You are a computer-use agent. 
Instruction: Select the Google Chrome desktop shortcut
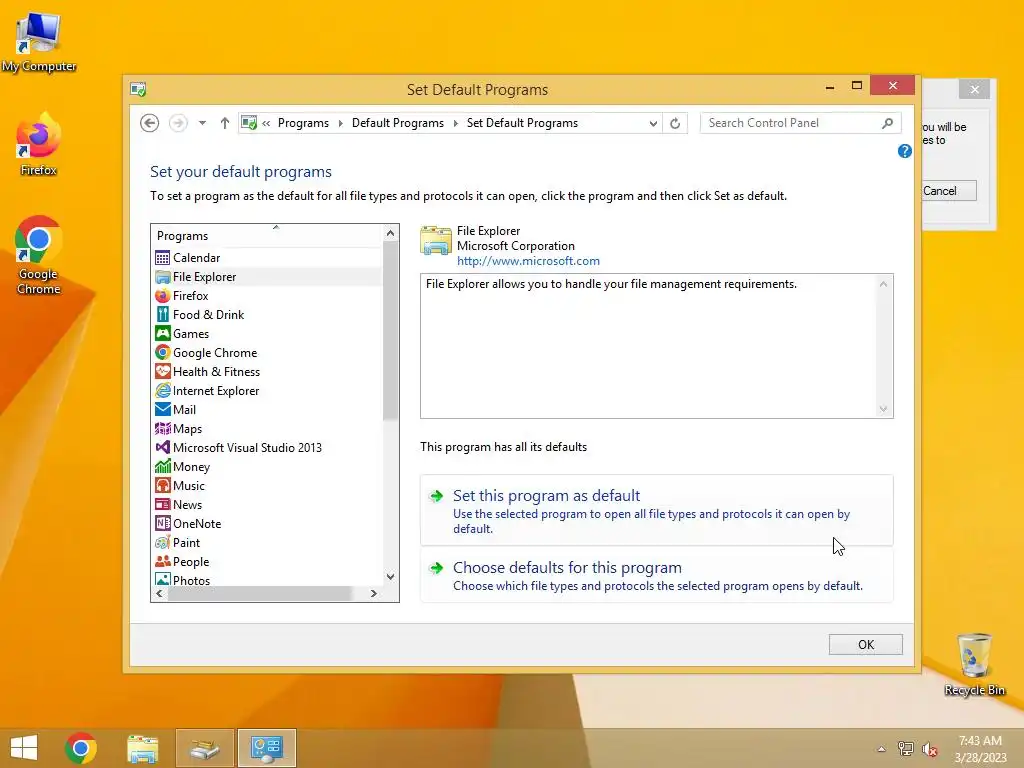[39, 256]
